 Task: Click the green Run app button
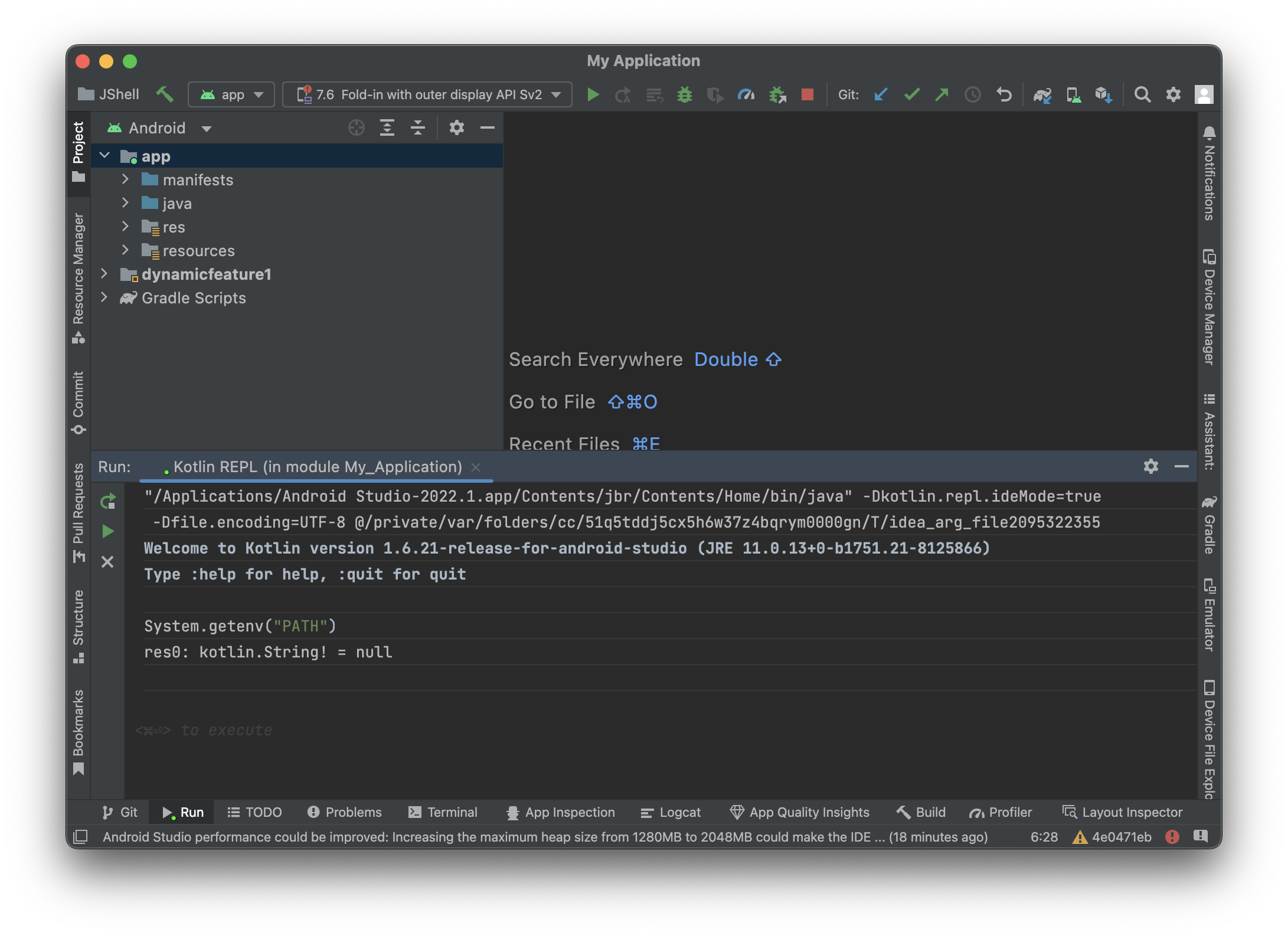click(593, 94)
